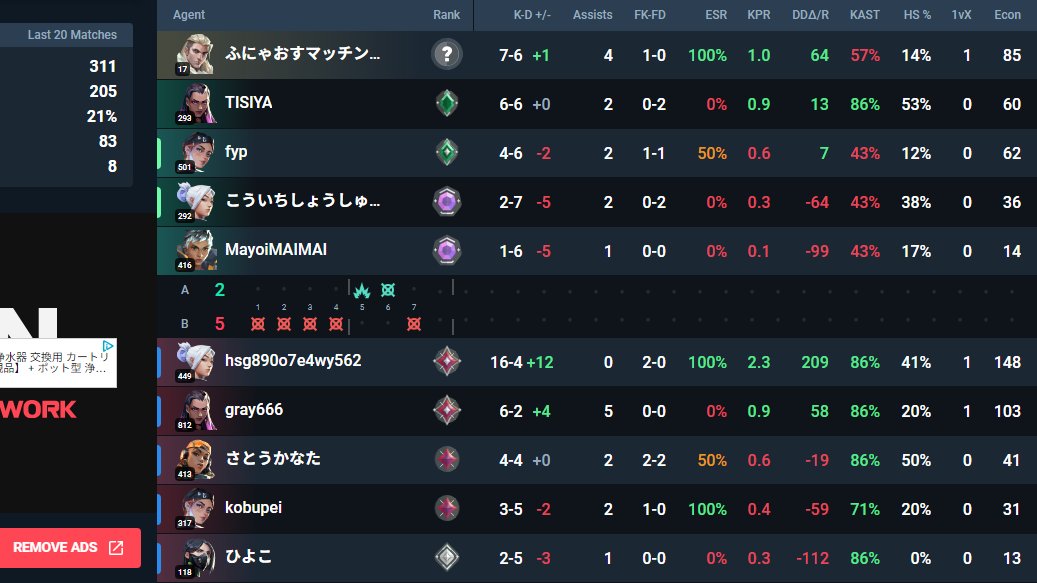Screen dimensions: 1037x583
Task: Sort by K-D +/- column header
Action: coord(532,15)
